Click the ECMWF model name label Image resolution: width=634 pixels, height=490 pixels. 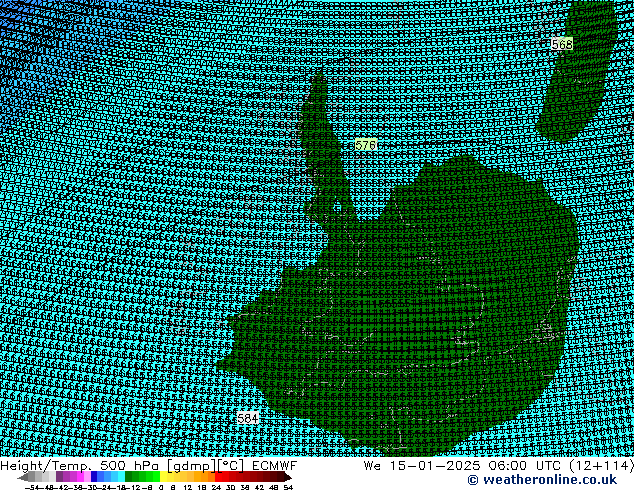pyautogui.click(x=275, y=466)
